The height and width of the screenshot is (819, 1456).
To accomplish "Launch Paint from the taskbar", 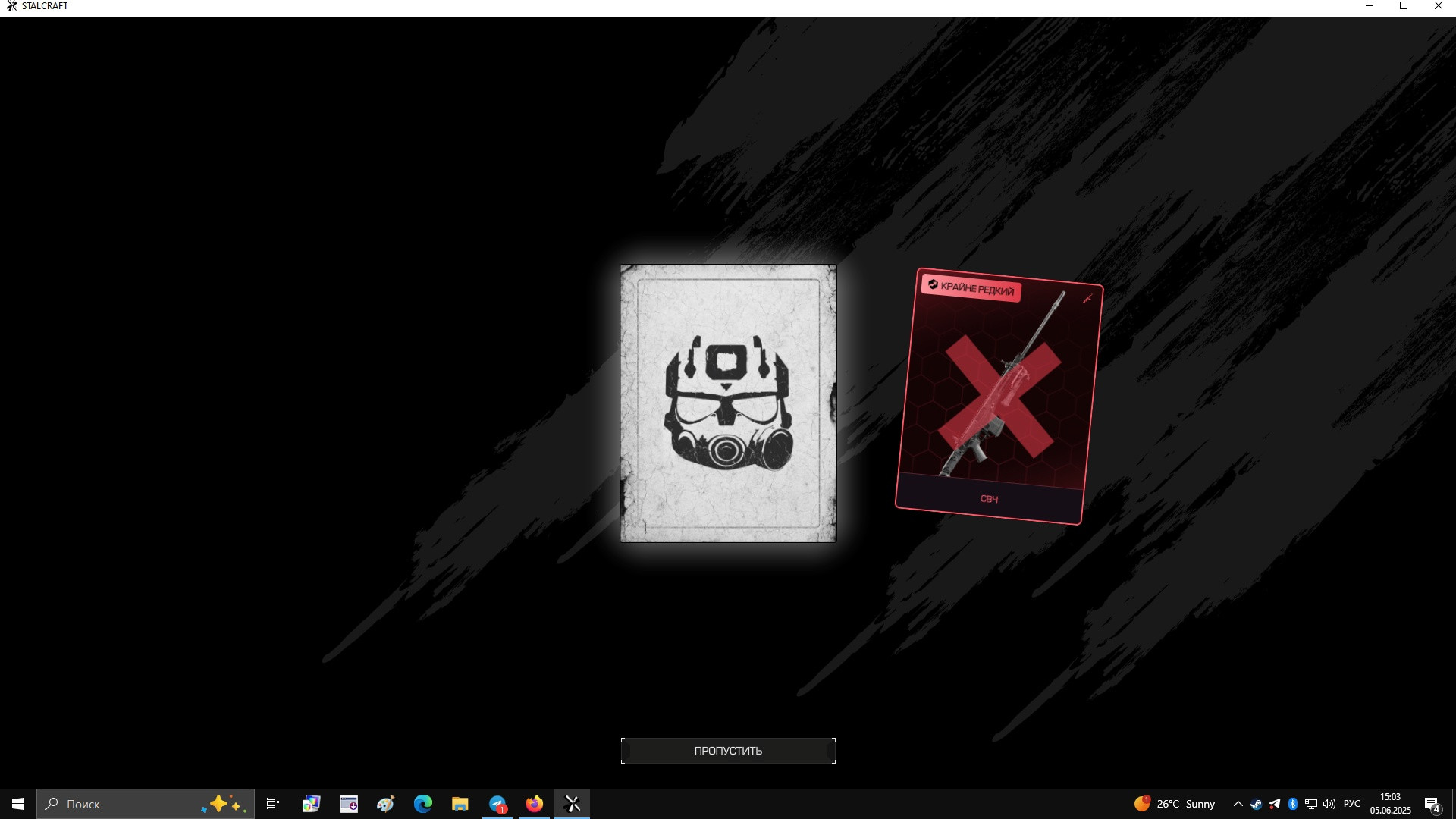I will tap(385, 804).
